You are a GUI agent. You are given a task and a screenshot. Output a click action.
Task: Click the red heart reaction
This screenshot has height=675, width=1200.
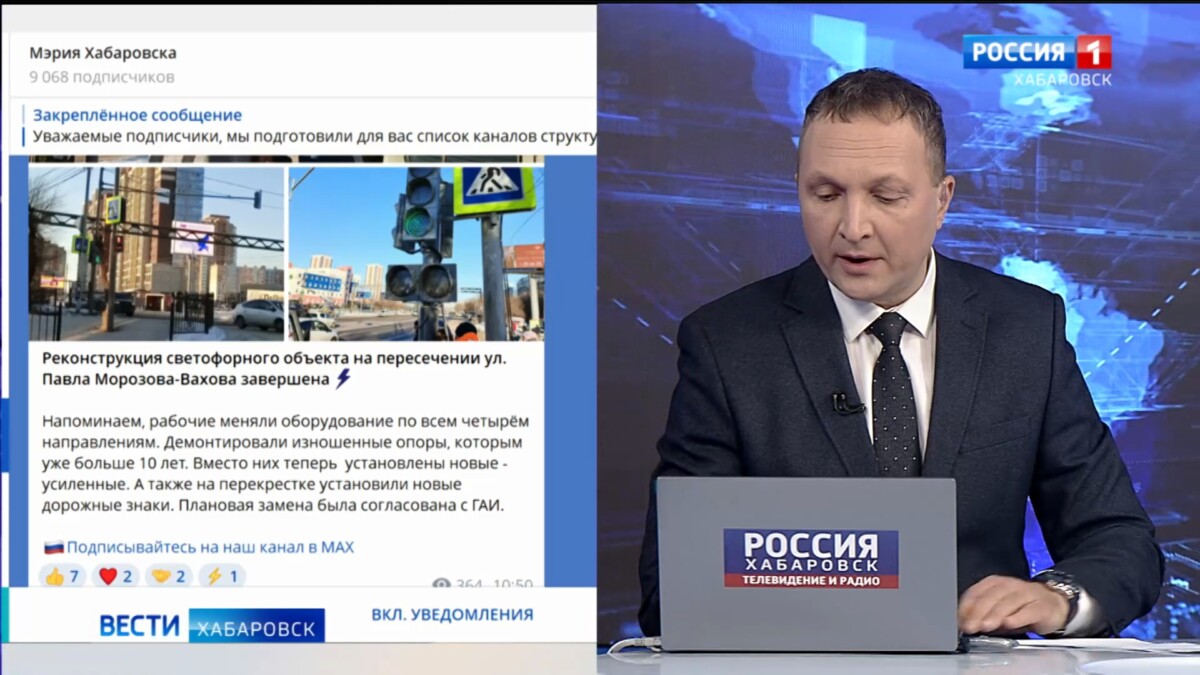point(115,576)
